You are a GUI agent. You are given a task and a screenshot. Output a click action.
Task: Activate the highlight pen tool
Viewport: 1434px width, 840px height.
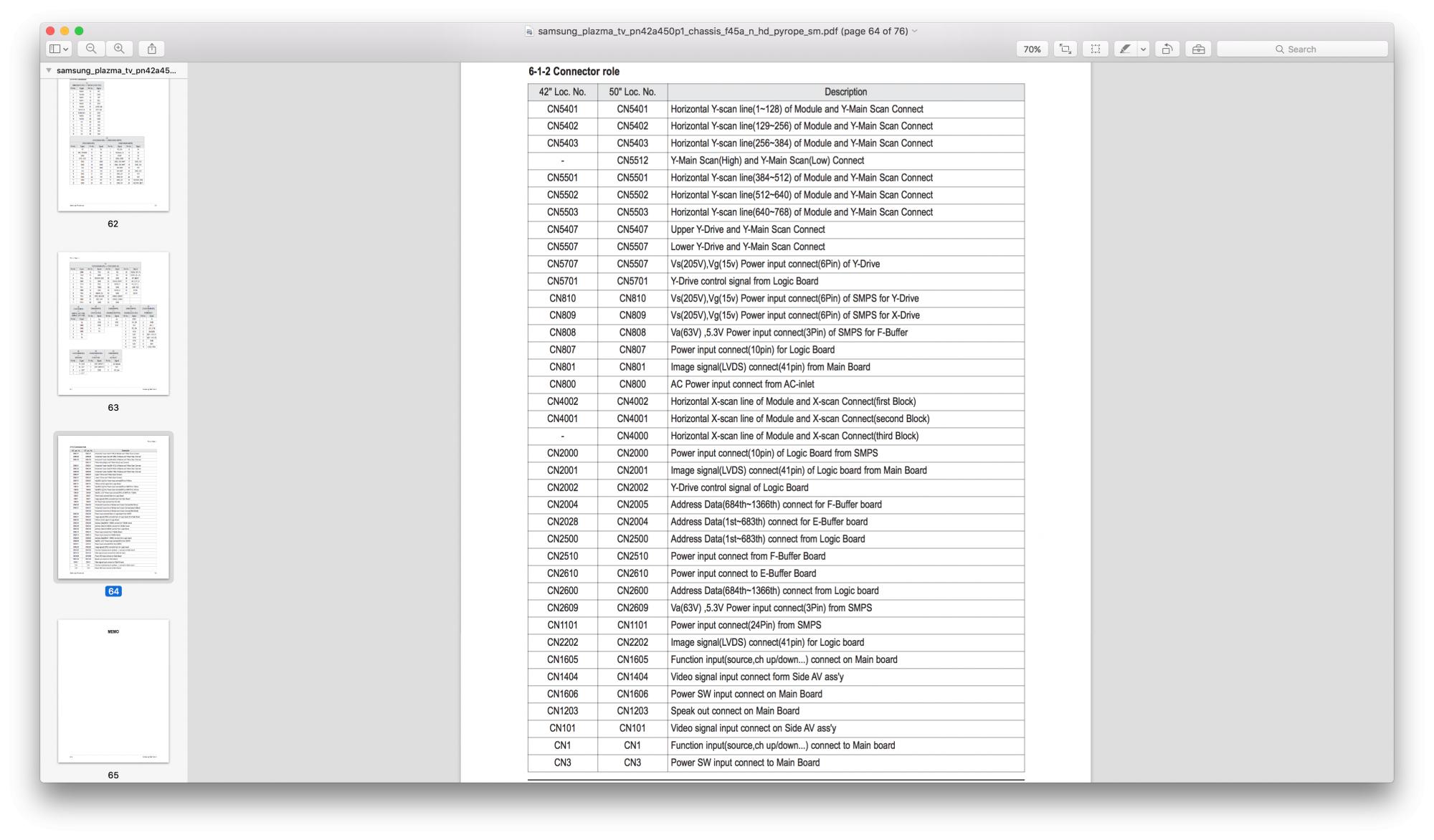pos(1125,49)
